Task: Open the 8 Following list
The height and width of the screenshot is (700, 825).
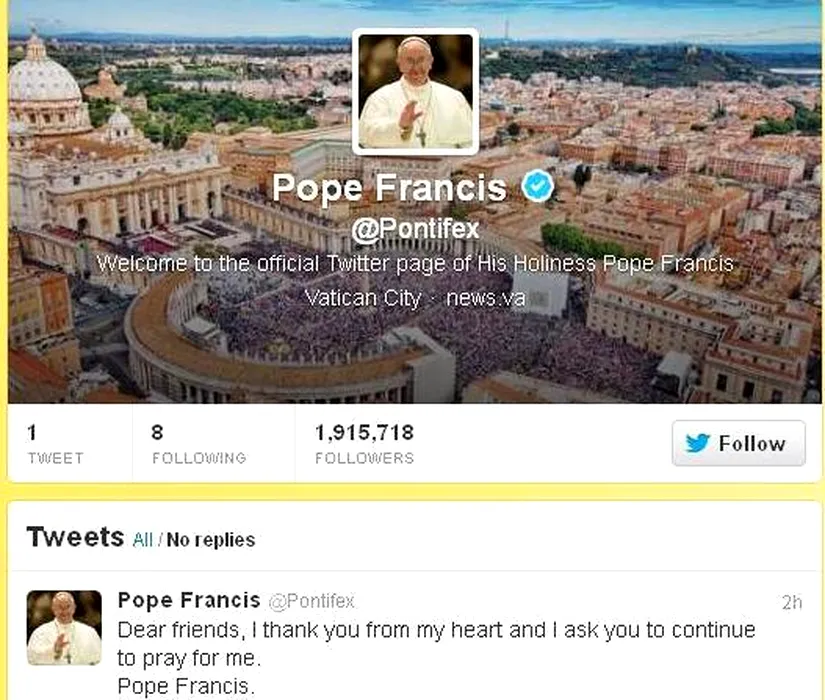Action: 198,444
